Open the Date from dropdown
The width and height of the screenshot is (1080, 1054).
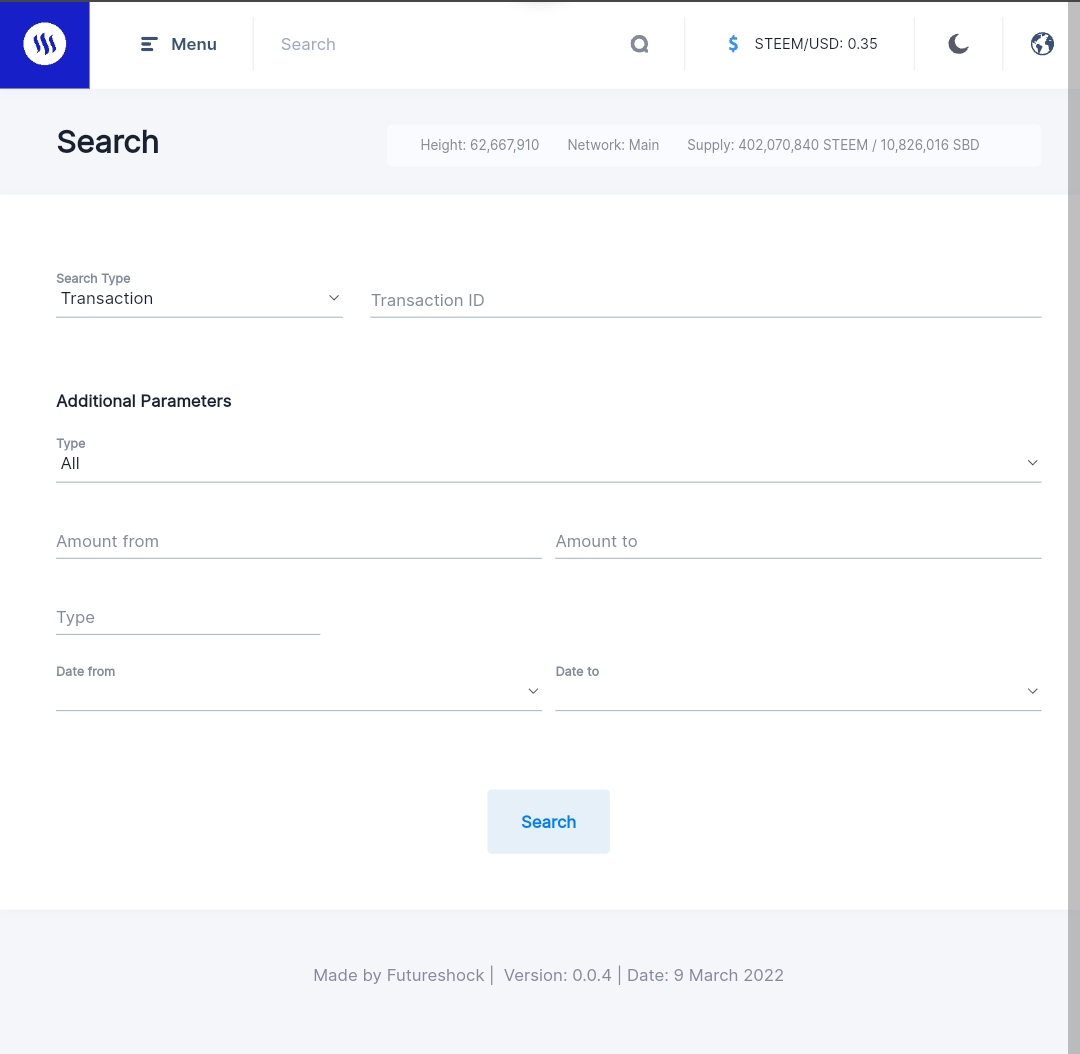coord(298,691)
